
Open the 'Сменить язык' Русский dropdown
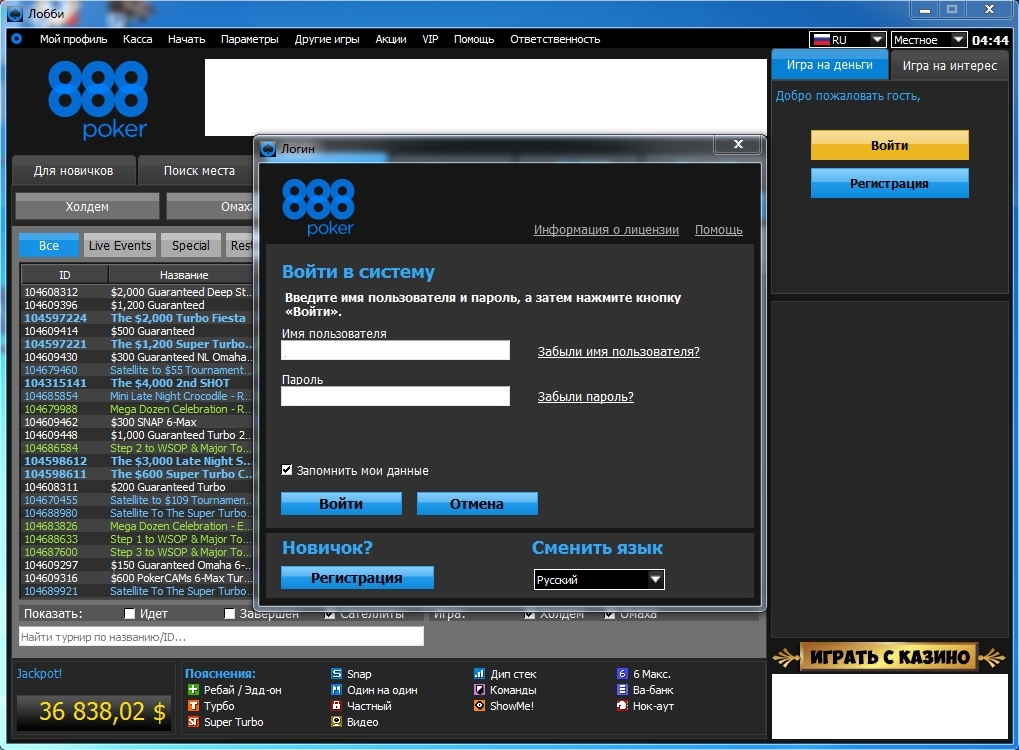click(599, 579)
